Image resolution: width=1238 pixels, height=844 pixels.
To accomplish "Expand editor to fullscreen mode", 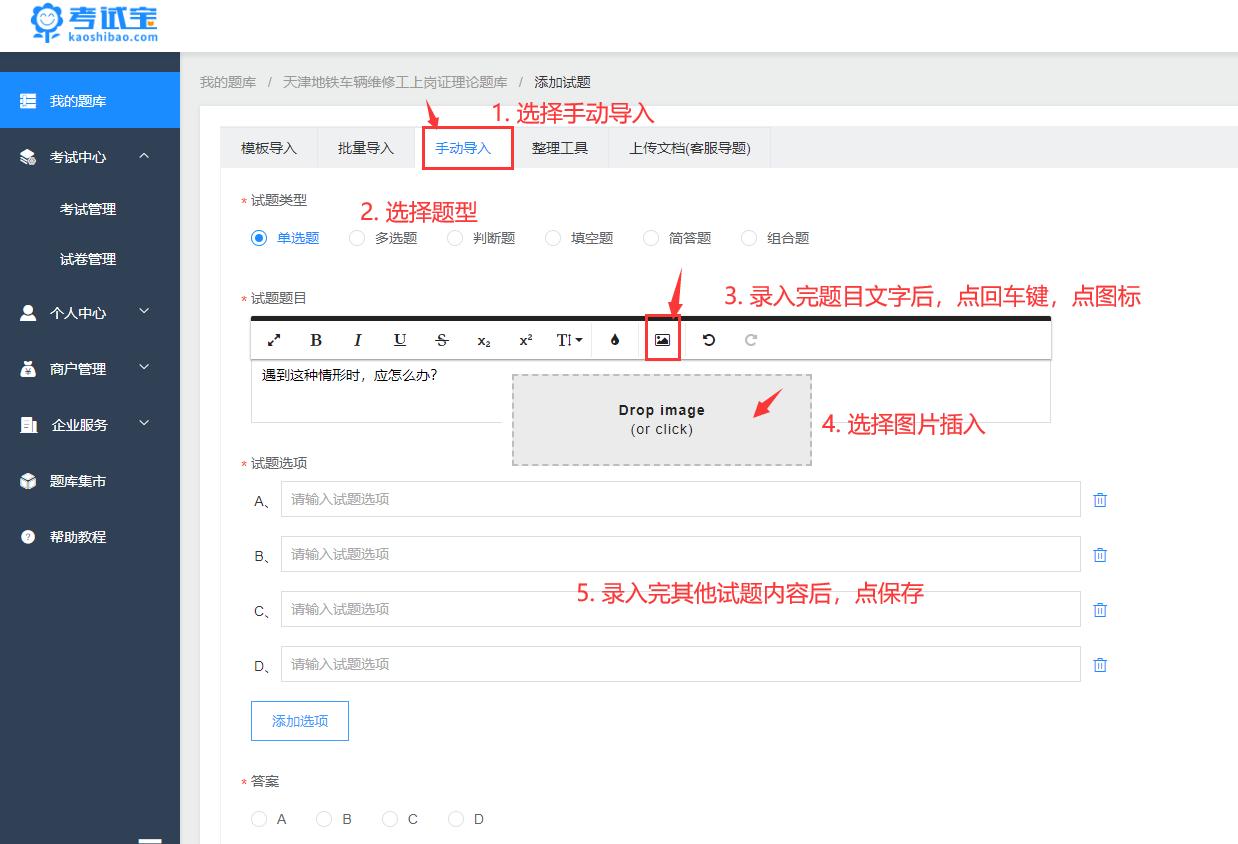I will pyautogui.click(x=274, y=340).
